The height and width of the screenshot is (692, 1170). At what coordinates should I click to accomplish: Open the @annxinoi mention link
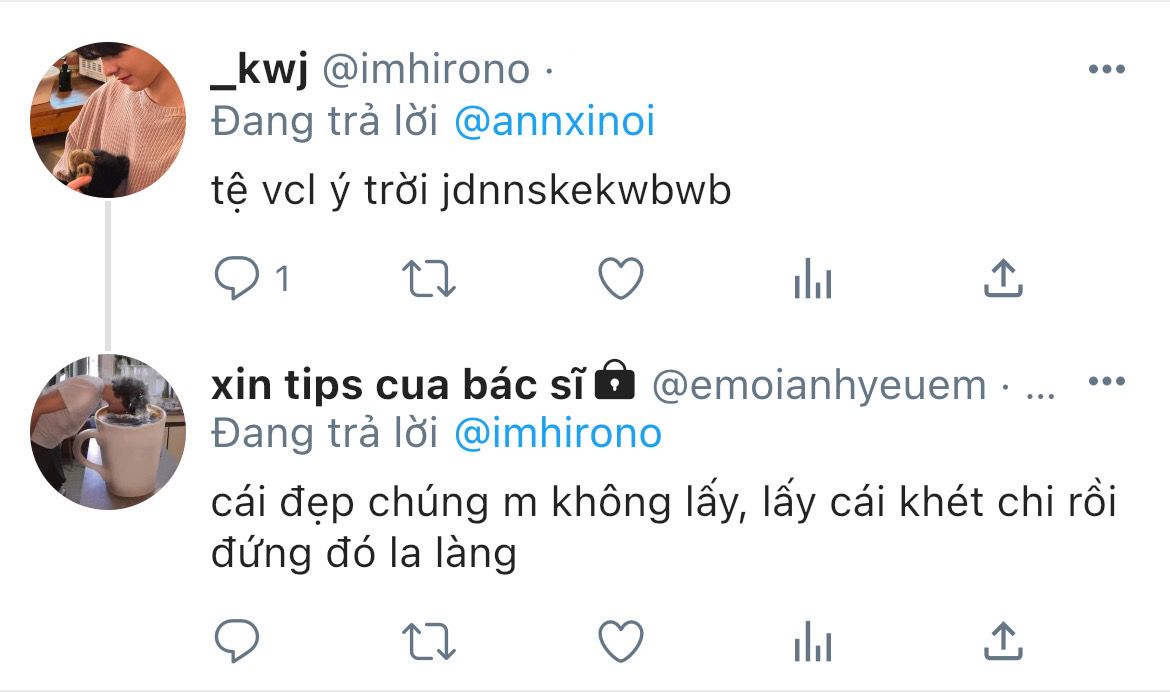tap(554, 121)
